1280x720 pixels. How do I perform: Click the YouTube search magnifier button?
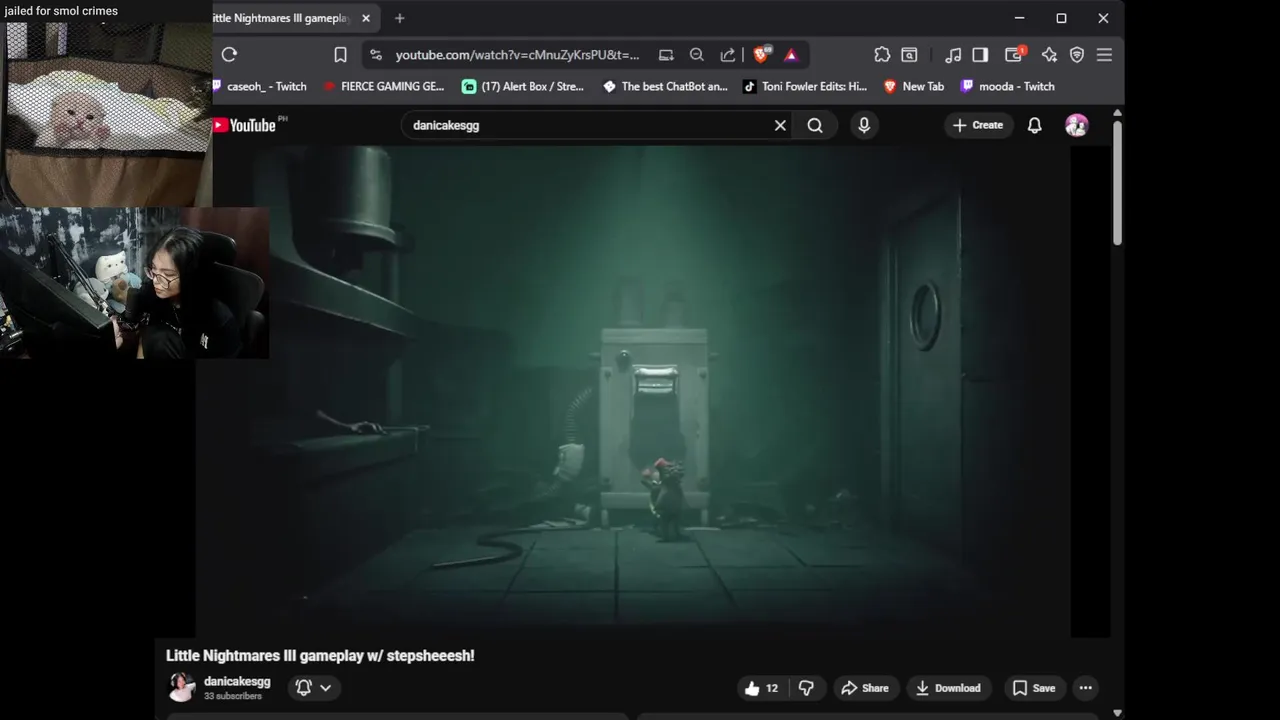click(815, 125)
